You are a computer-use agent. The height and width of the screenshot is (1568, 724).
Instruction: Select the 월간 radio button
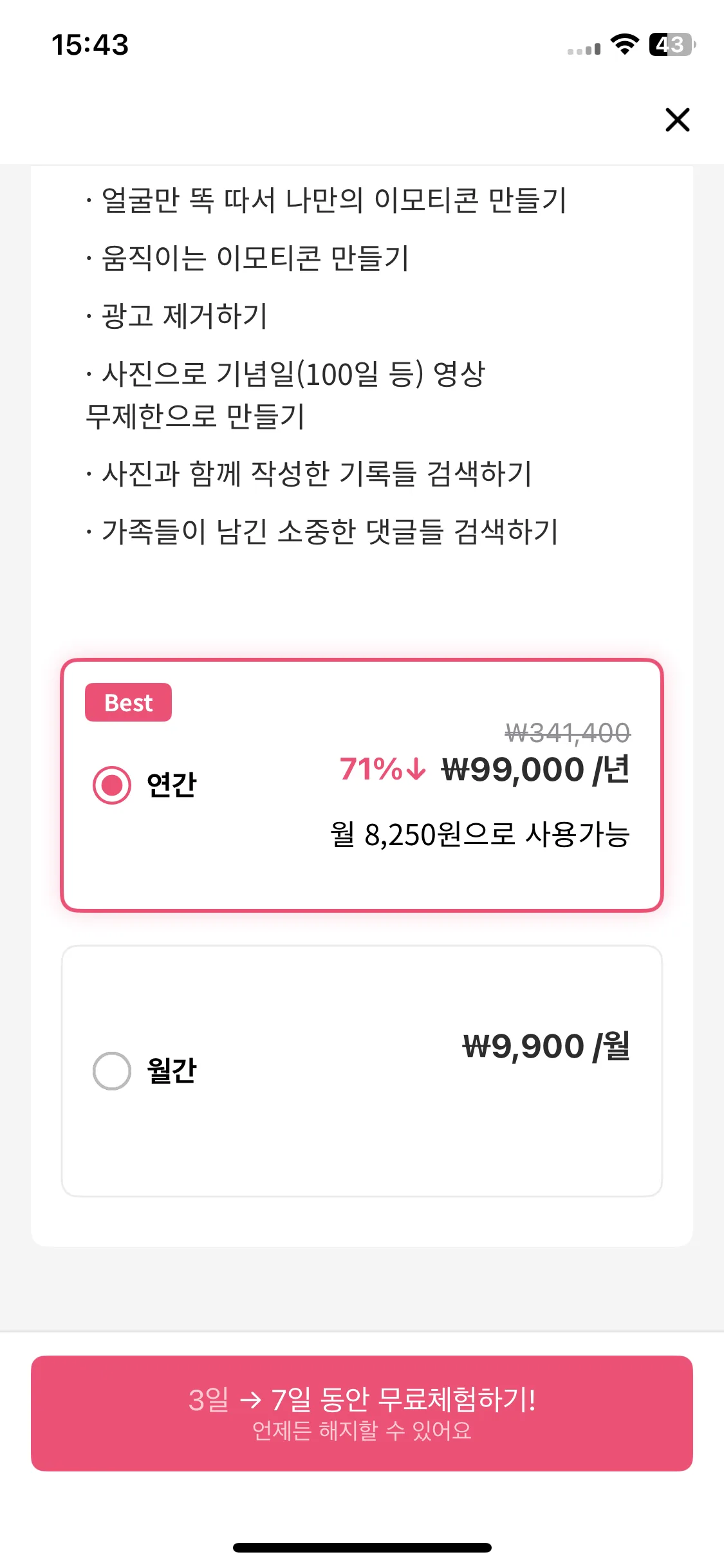pos(112,1070)
